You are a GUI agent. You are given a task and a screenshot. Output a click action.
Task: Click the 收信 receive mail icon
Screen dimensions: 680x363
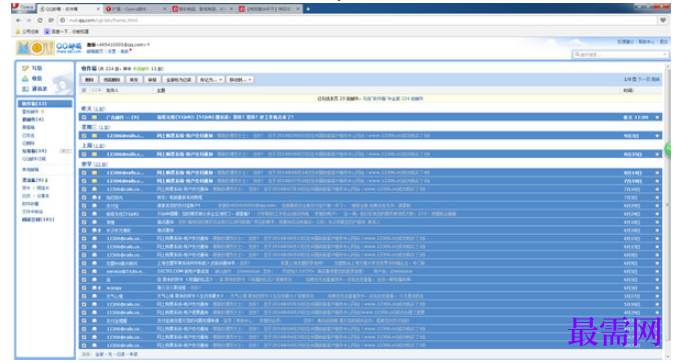click(25, 78)
